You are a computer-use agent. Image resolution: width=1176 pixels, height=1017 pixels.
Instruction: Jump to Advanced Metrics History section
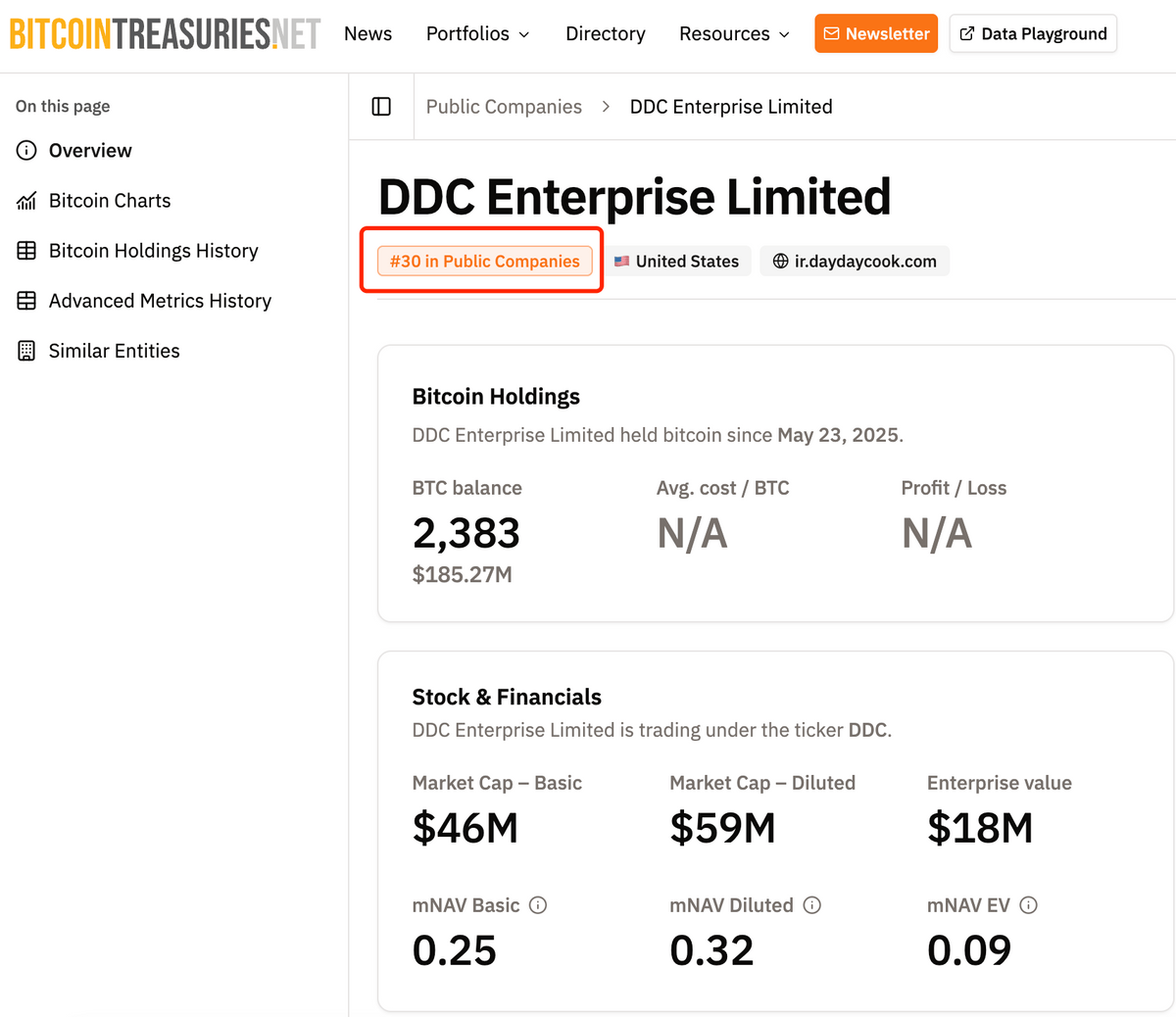coord(143,300)
